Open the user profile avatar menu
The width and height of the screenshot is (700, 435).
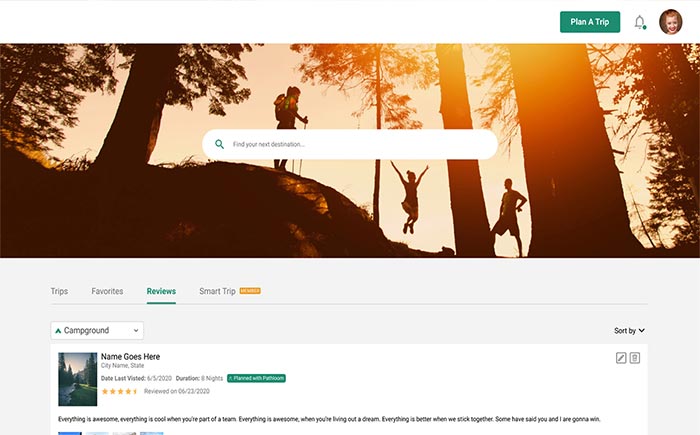pyautogui.click(x=671, y=22)
